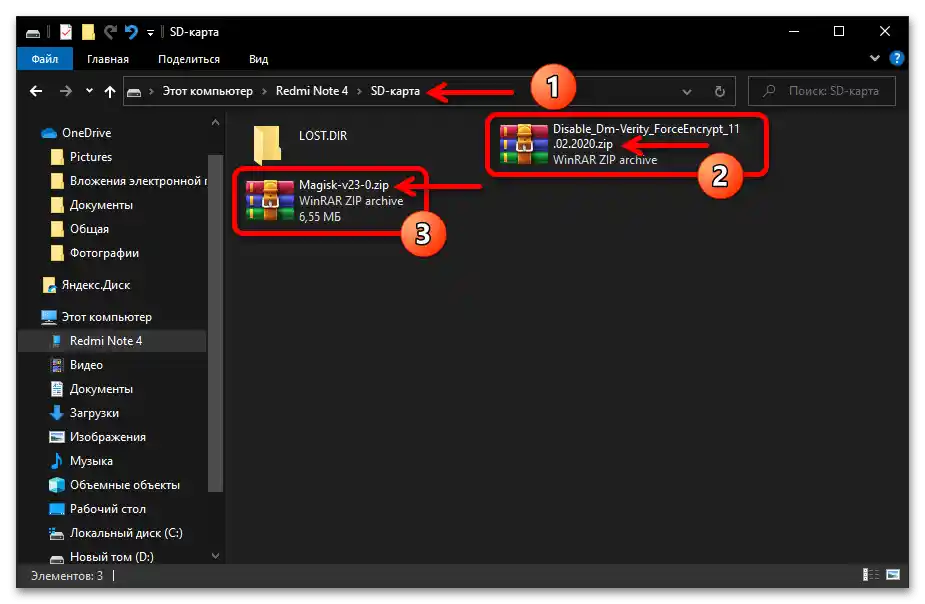925x604 pixels.
Task: Open Вложения электронной folder in the sidebar
Action: [x=138, y=181]
